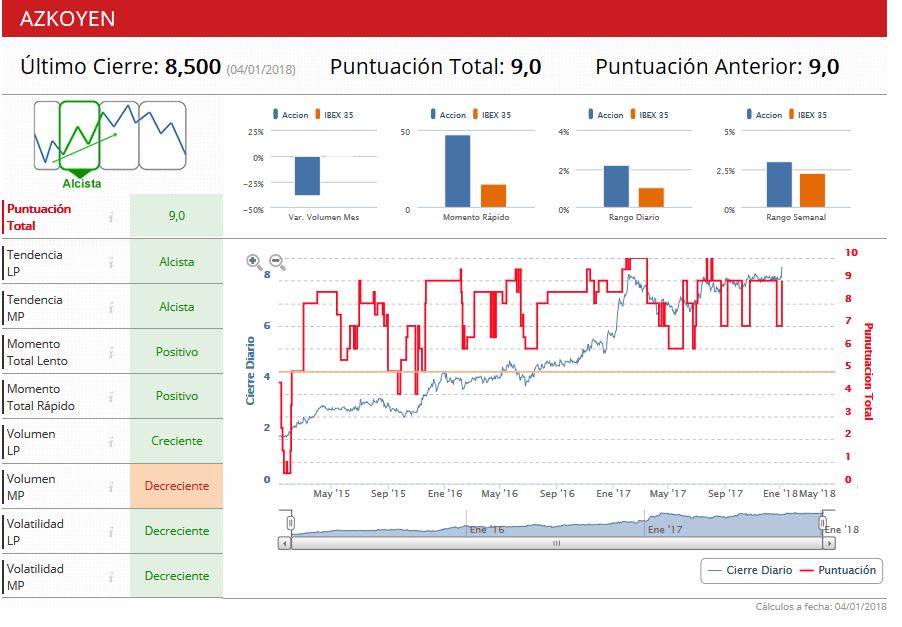Click the AZKOYEN header title
Viewport: 902px width, 627px height.
[67, 19]
